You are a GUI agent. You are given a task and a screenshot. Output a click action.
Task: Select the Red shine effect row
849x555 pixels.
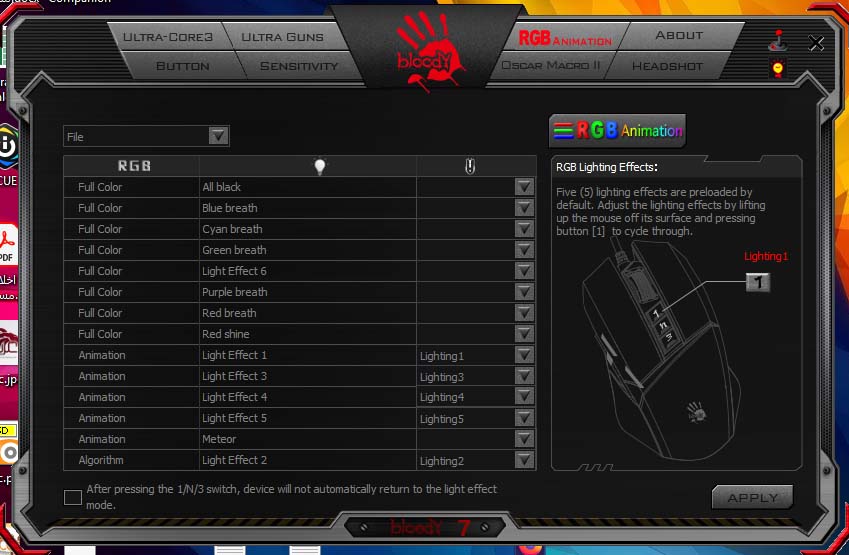[307, 334]
